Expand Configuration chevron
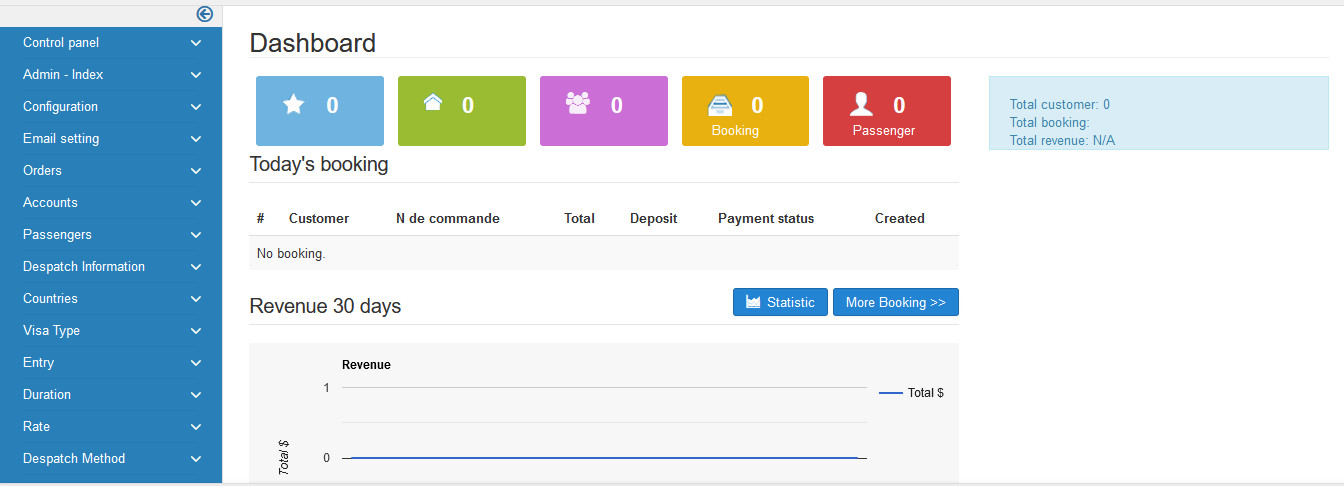This screenshot has width=1344, height=486. 196,107
